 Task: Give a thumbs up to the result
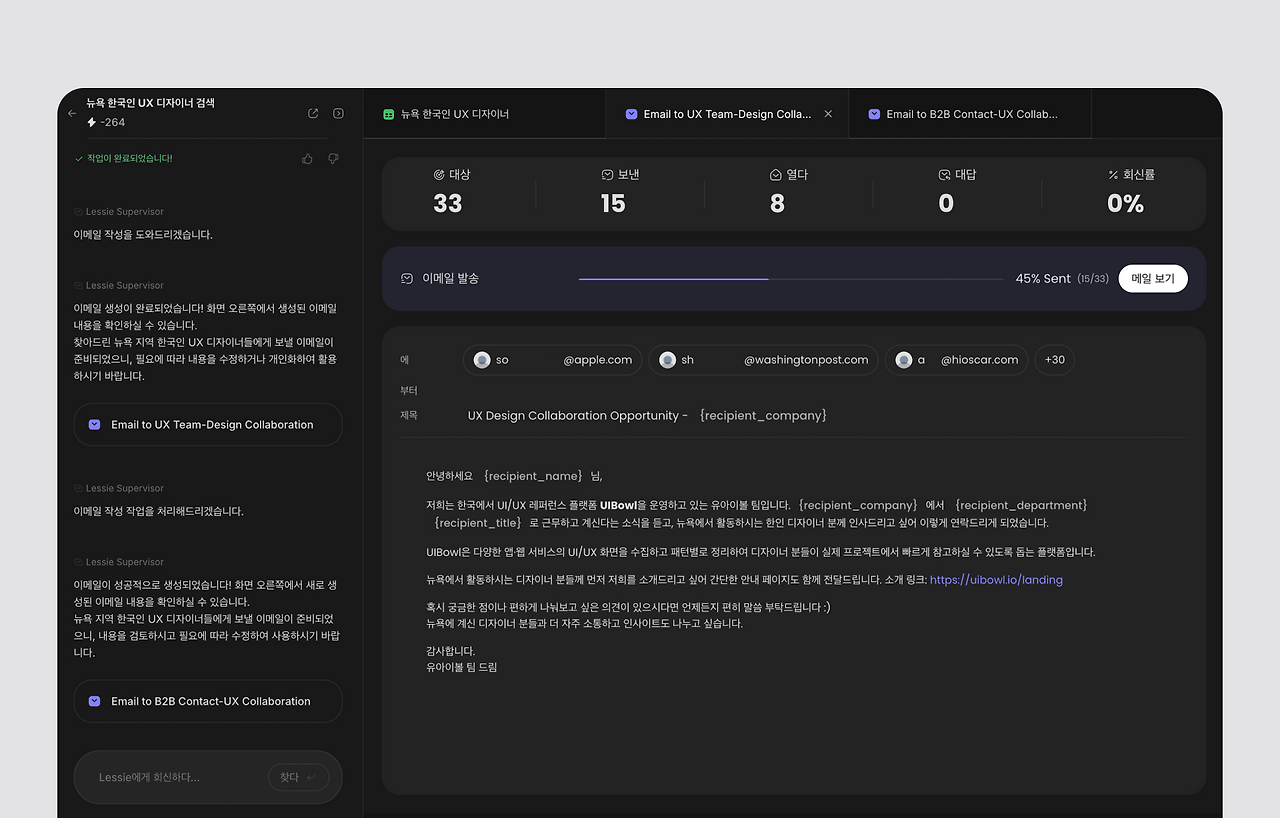(x=307, y=158)
